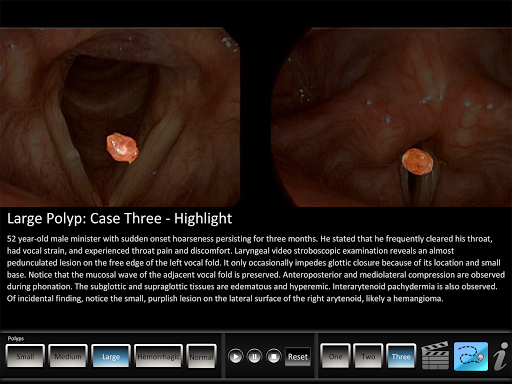Click the right laryngeal endoscopy image
Image resolution: width=512 pixels, height=384 pixels.
[x=392, y=117]
